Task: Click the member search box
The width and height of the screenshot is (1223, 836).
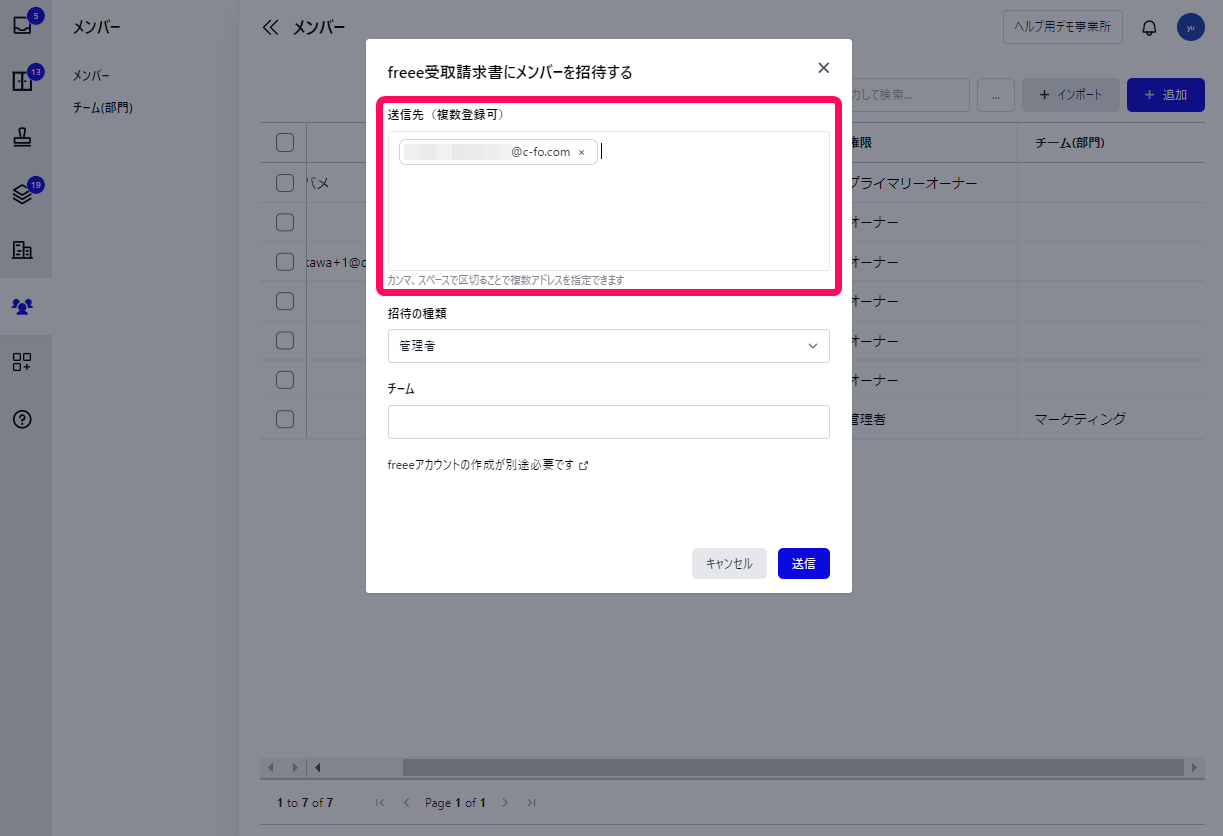Action: point(910,95)
